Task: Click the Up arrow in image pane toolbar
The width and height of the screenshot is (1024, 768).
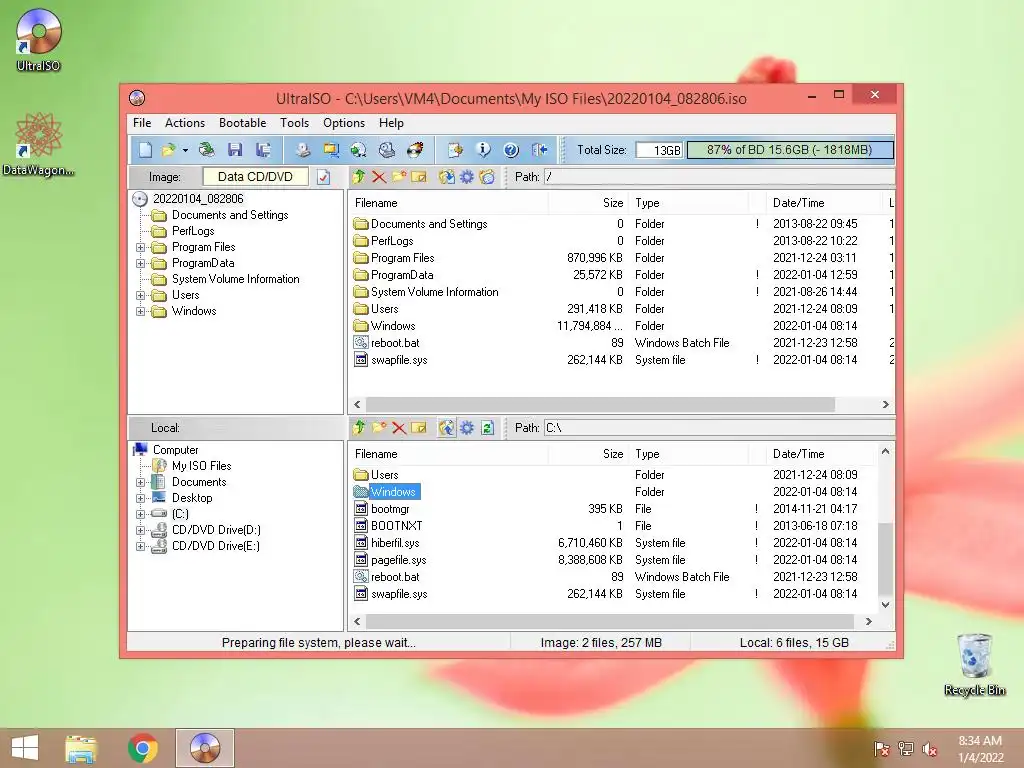Action: point(359,176)
